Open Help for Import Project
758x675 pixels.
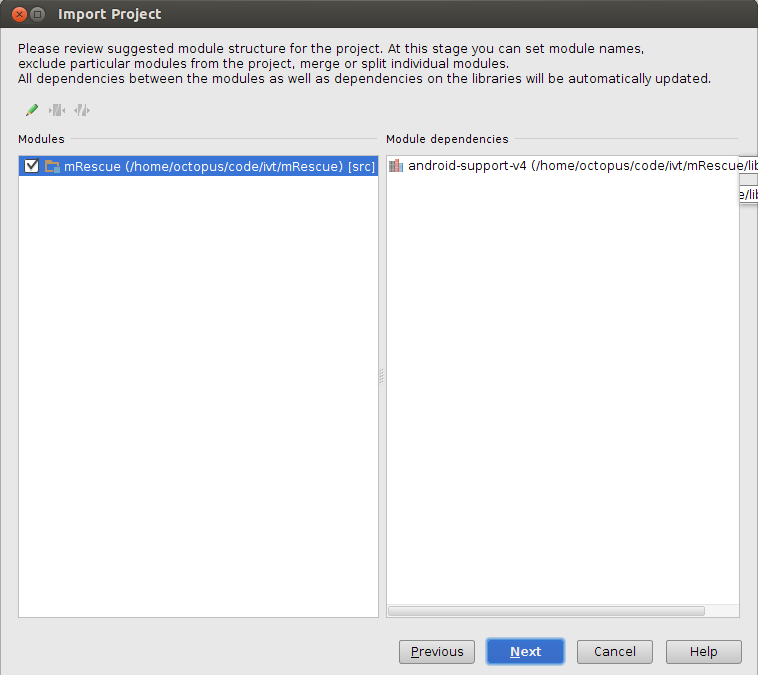(x=703, y=652)
